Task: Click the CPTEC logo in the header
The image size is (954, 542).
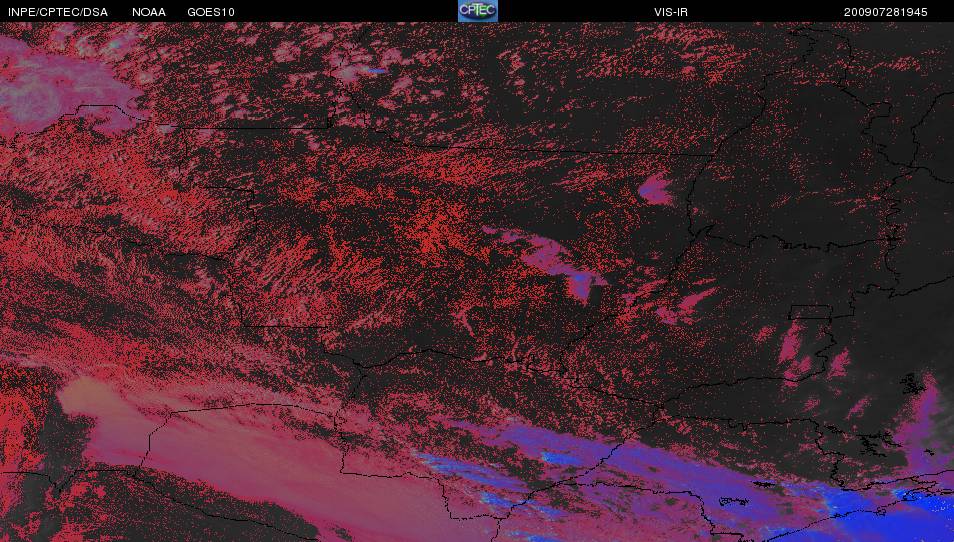Action: click(x=478, y=11)
